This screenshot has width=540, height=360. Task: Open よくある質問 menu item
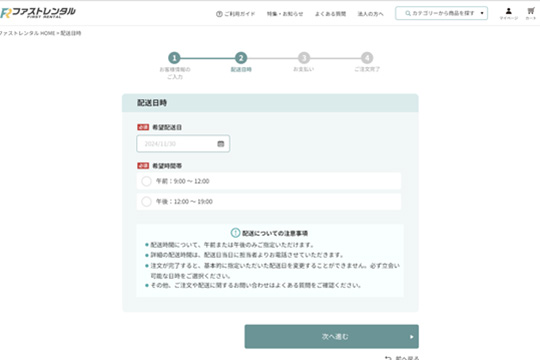(330, 14)
